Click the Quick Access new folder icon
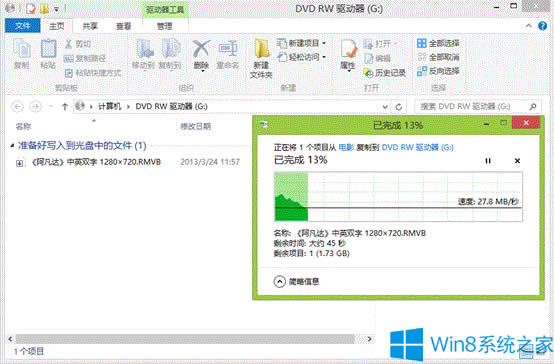Viewport: 554px width, 364px height. [45, 9]
